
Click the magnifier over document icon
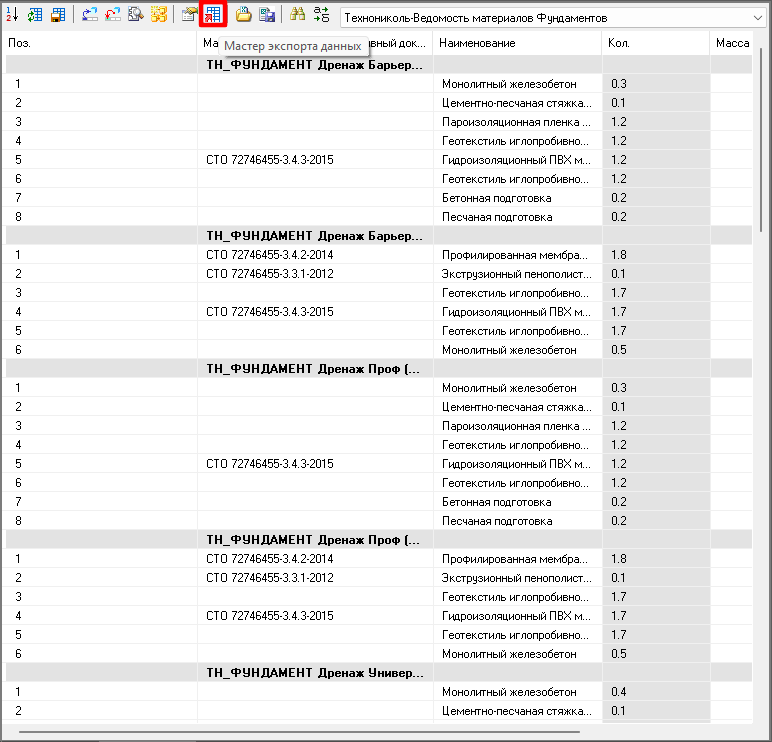pyautogui.click(x=135, y=15)
